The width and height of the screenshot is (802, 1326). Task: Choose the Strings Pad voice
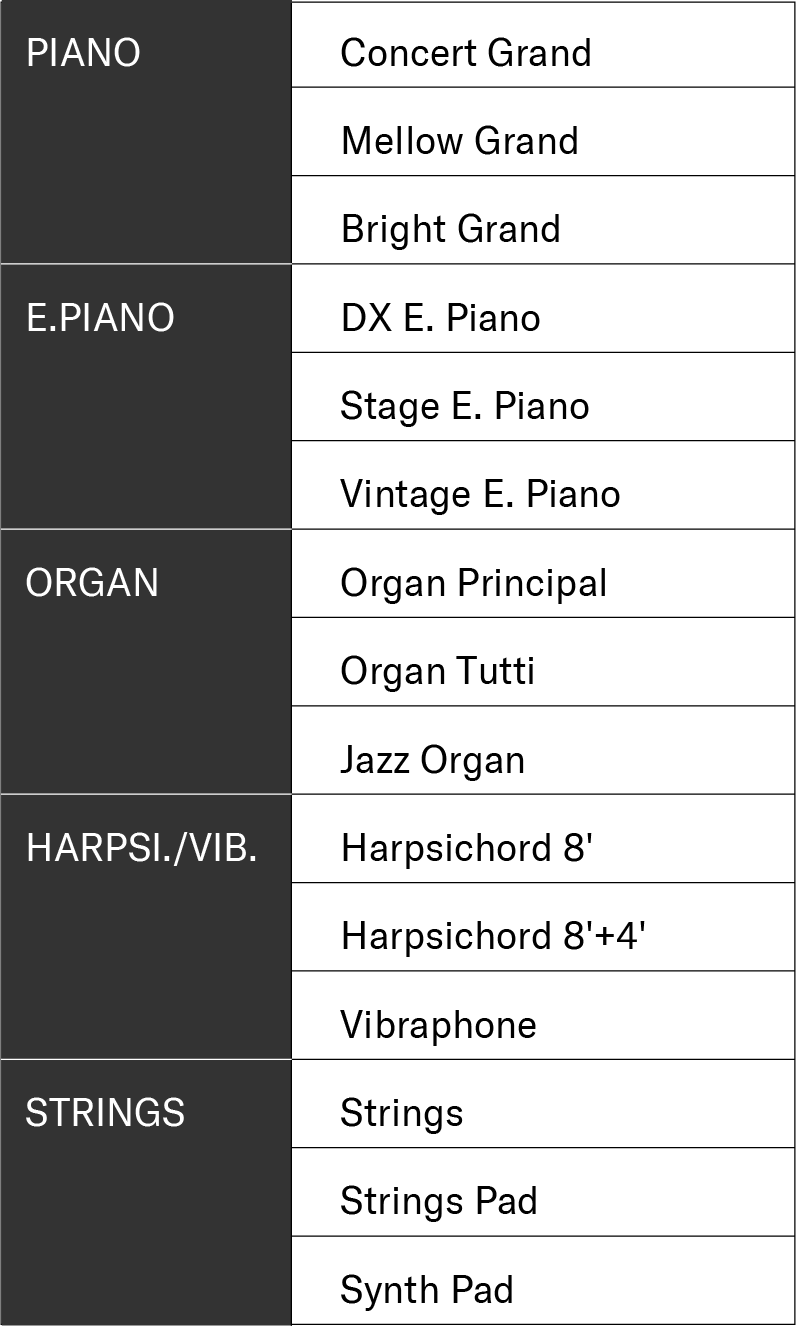[439, 1201]
